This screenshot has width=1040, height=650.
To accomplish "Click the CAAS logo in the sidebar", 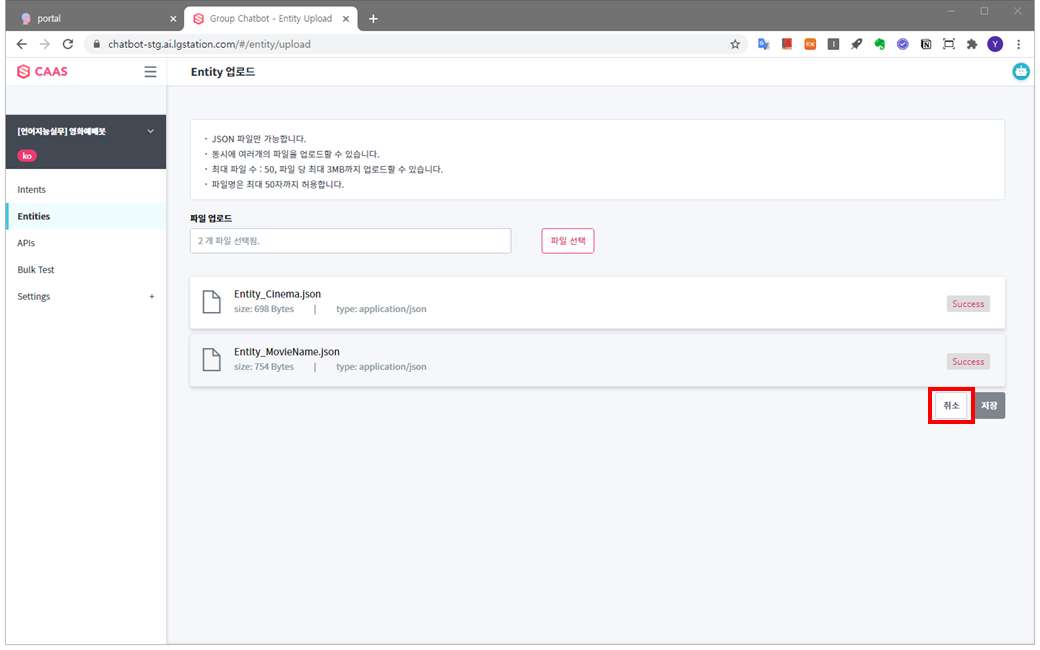I will pyautogui.click(x=42, y=72).
